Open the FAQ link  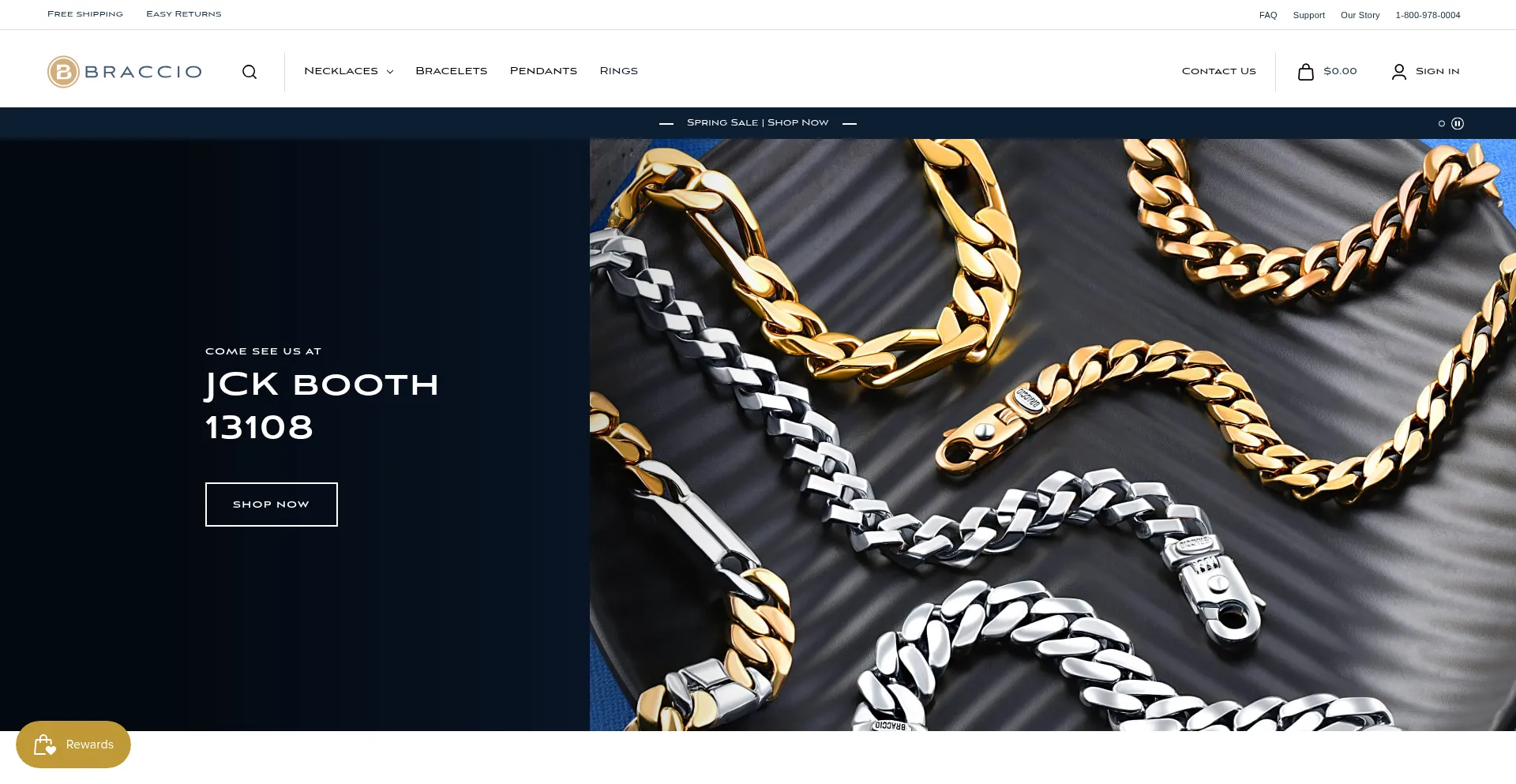tap(1268, 15)
